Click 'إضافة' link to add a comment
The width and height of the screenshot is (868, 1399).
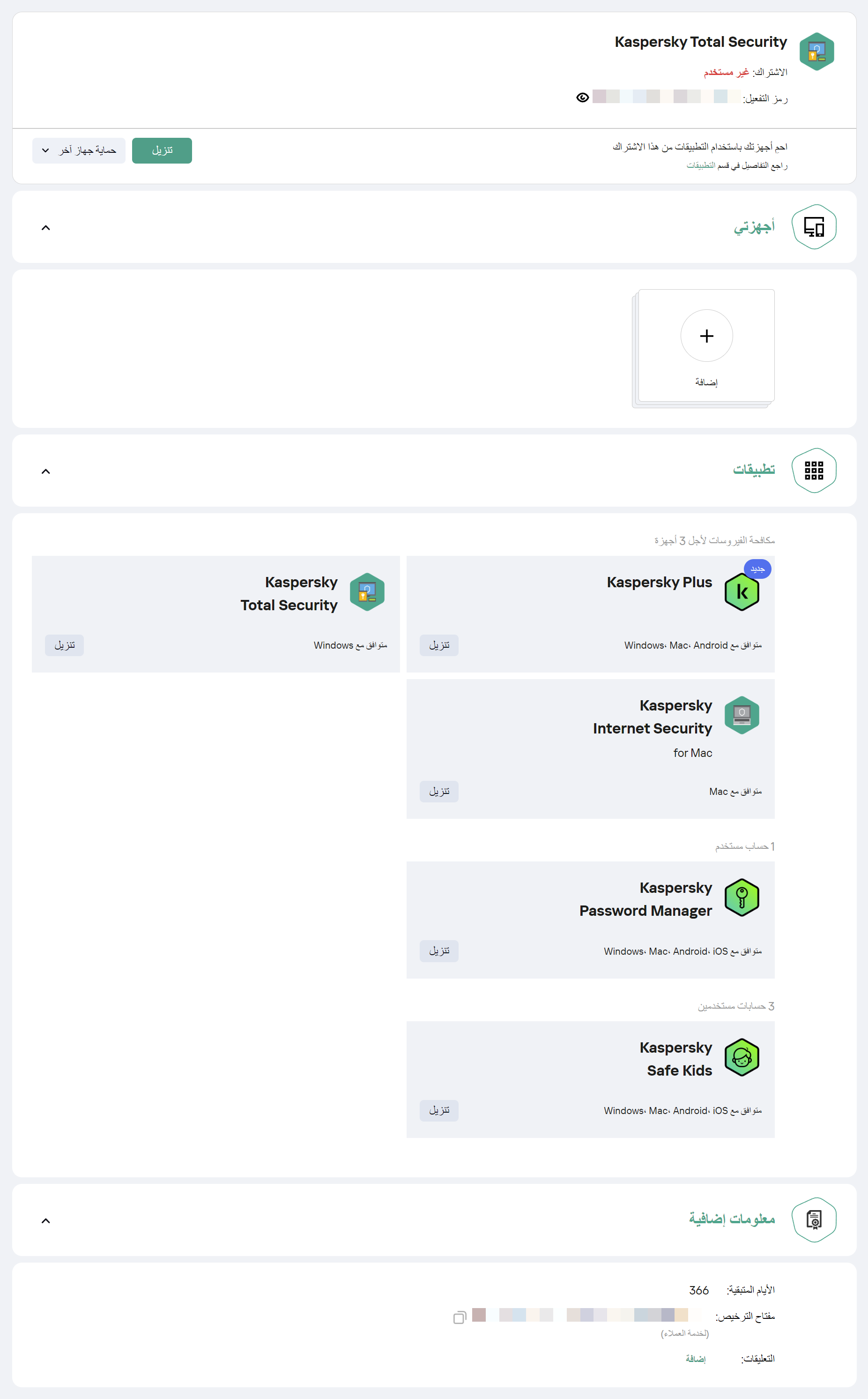(695, 1359)
